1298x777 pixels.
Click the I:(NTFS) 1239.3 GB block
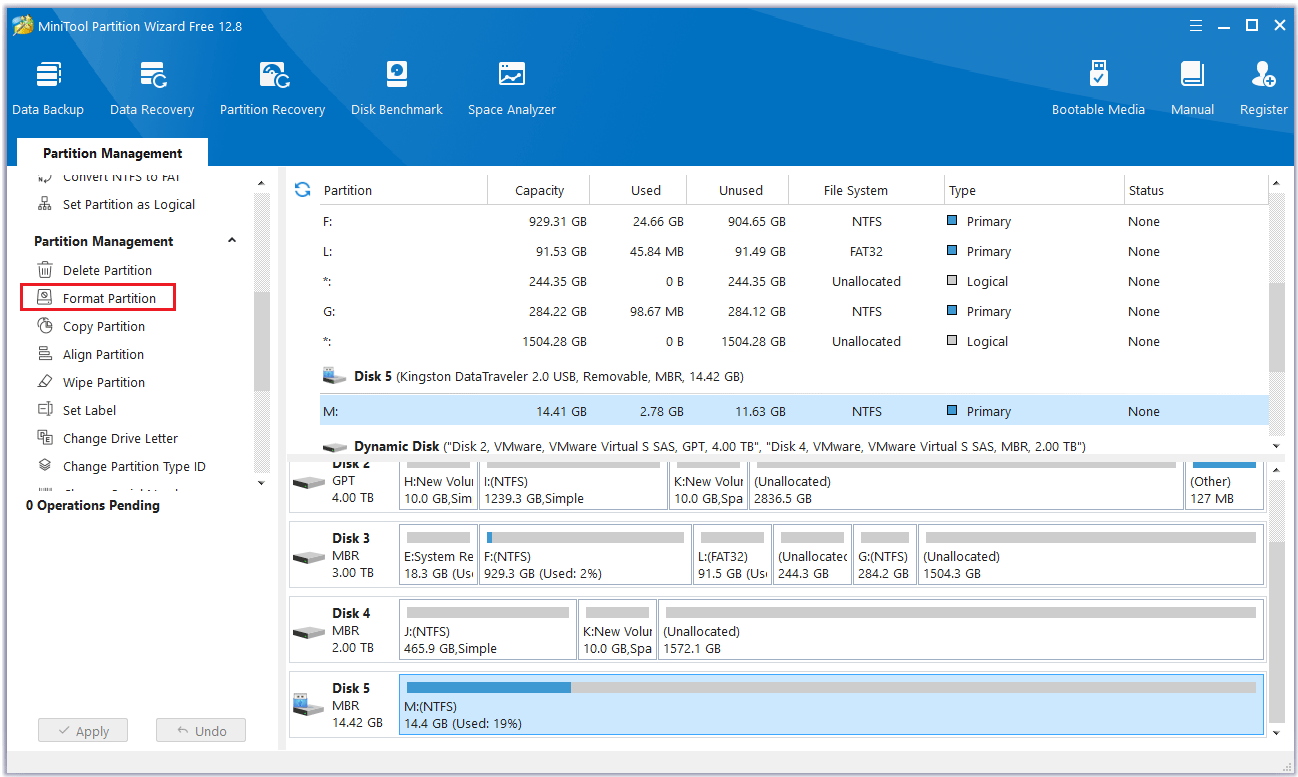(572, 485)
